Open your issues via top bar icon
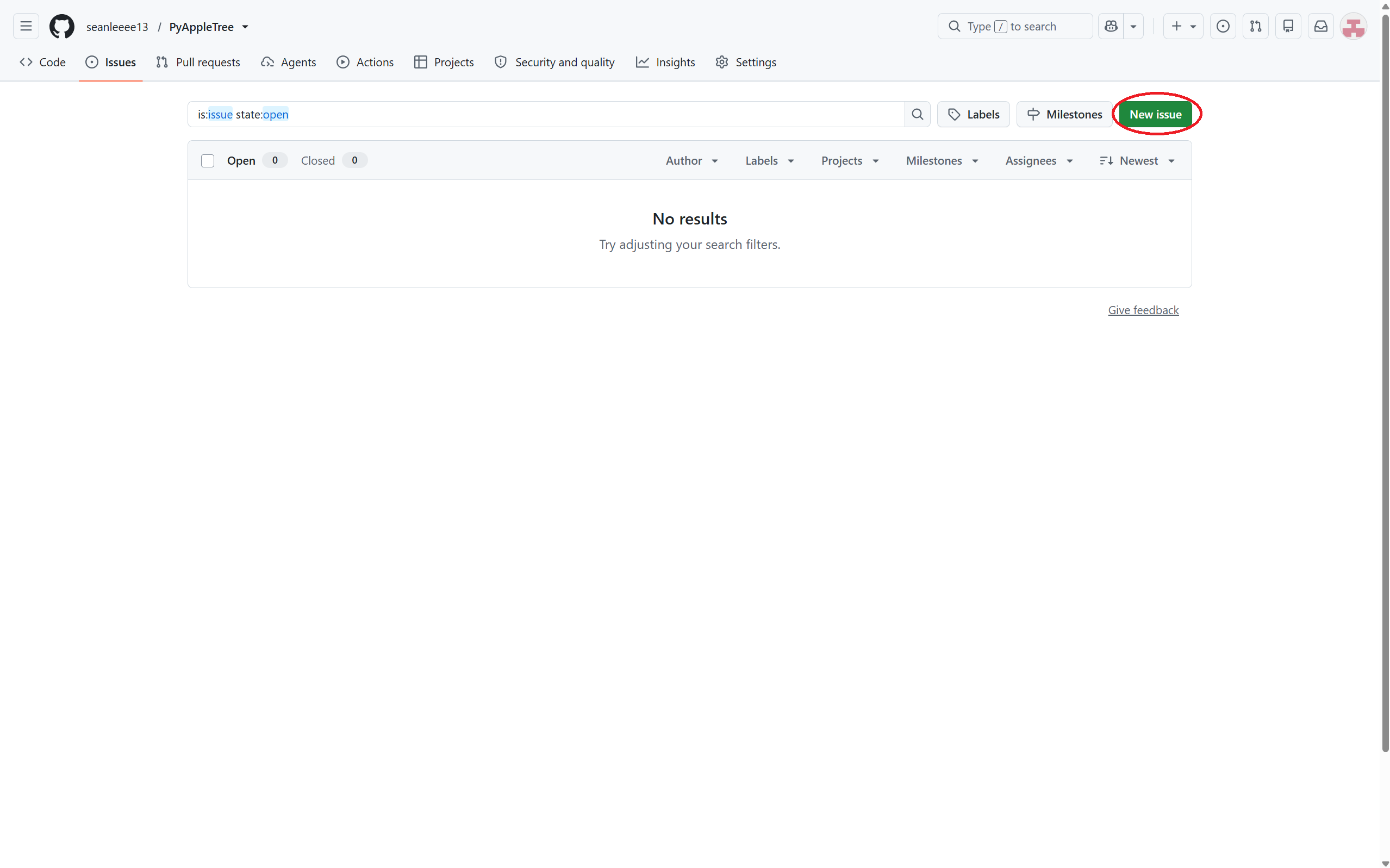 (x=1223, y=27)
